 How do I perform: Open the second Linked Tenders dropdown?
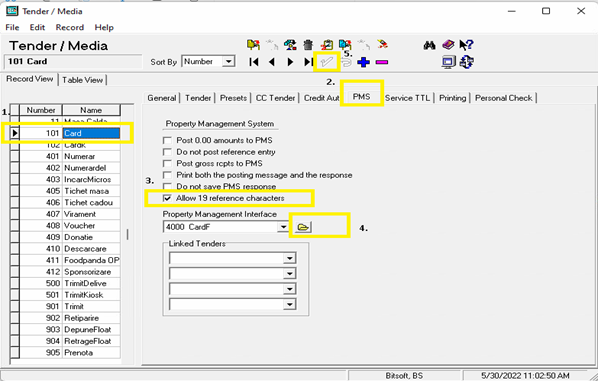[289, 274]
